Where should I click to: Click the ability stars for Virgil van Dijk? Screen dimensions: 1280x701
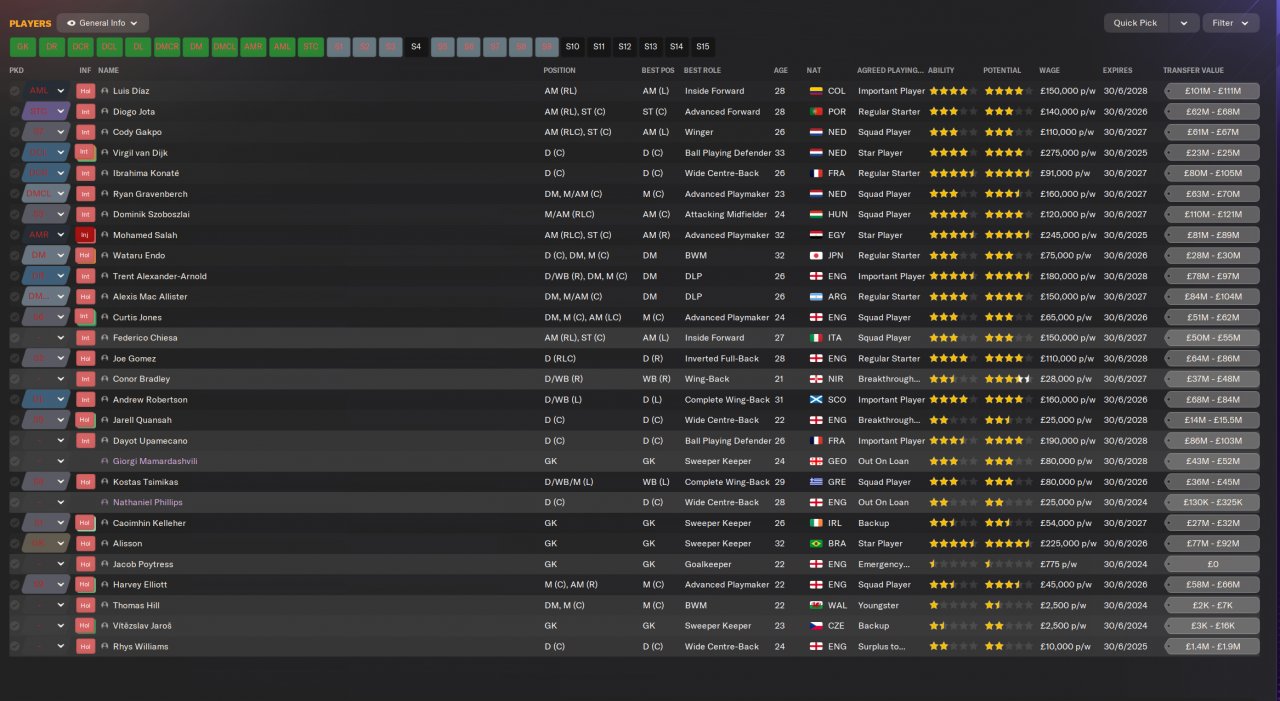pyautogui.click(x=951, y=153)
